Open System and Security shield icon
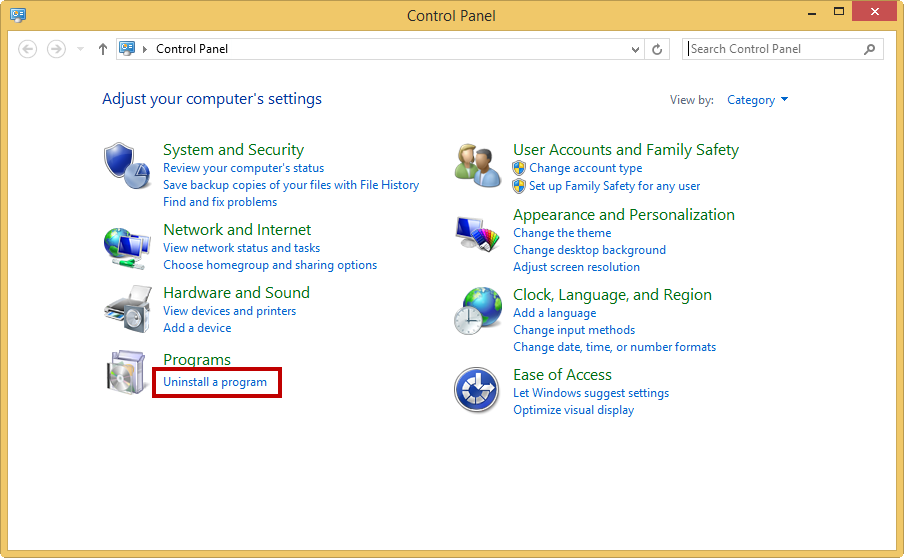904x558 pixels. point(127,166)
